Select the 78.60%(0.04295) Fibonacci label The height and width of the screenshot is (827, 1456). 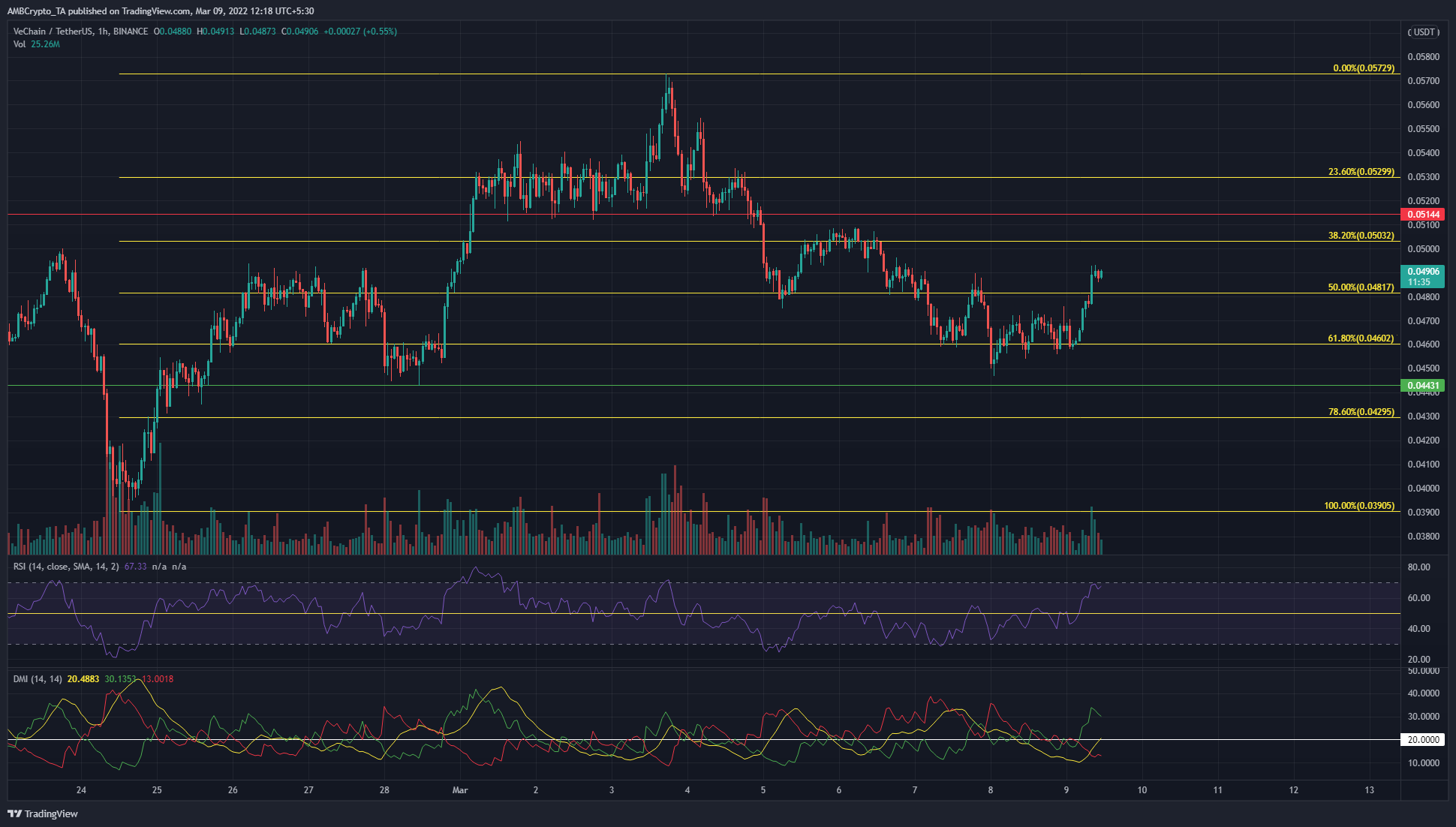pos(1361,412)
